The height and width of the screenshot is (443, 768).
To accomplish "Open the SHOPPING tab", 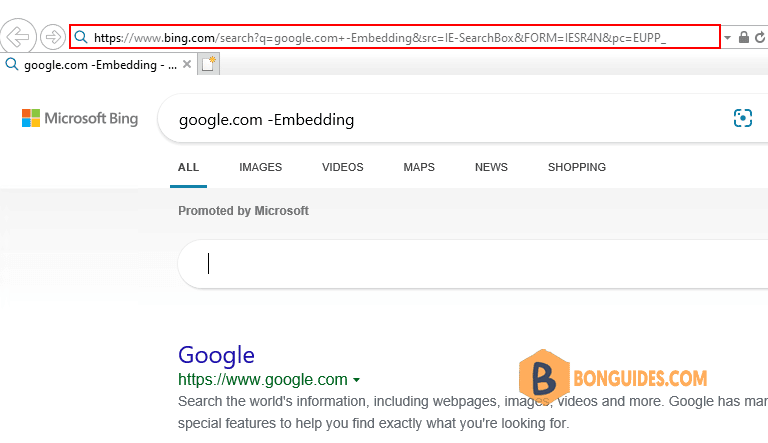I will coord(577,167).
